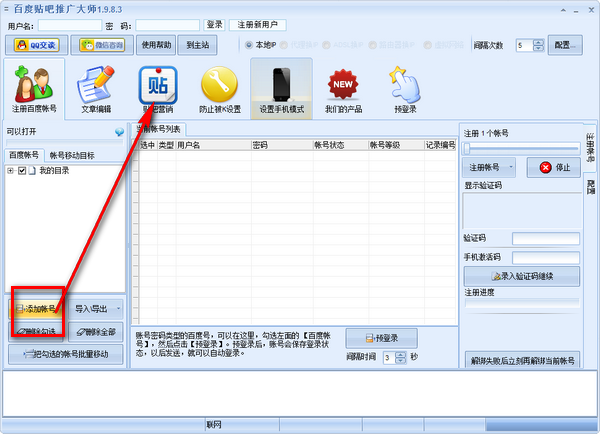The image size is (600, 434).
Task: Click the 添加帐号 button
Action: coord(37,309)
